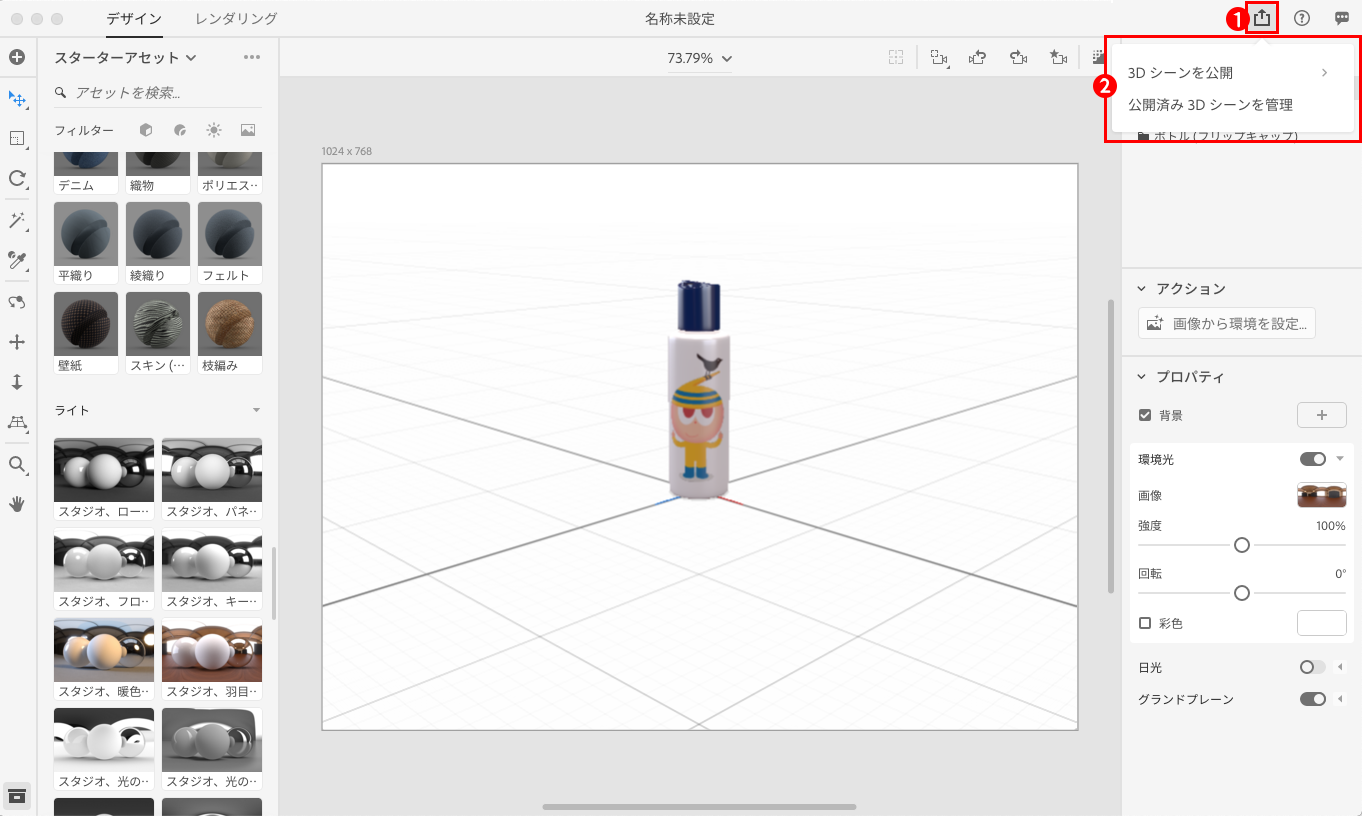Filter assets by images picture icon
The width and height of the screenshot is (1362, 816).
coord(248,130)
